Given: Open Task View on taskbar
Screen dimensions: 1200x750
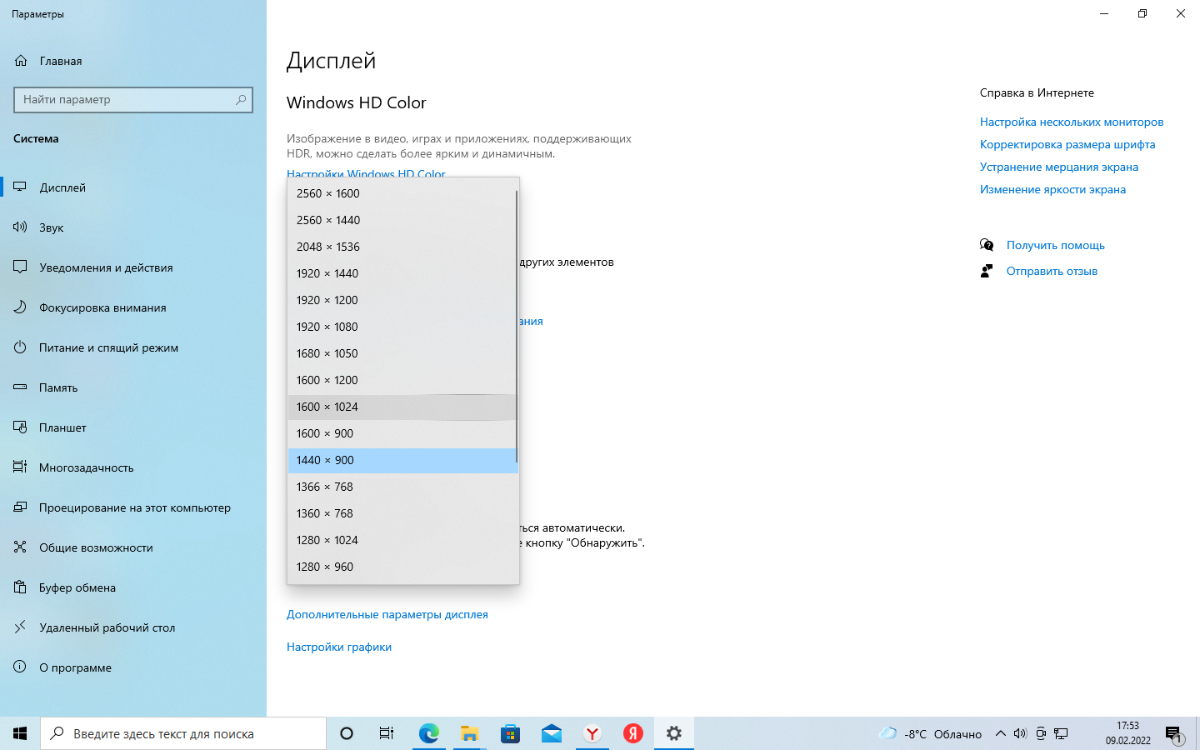Looking at the screenshot, I should click(387, 733).
